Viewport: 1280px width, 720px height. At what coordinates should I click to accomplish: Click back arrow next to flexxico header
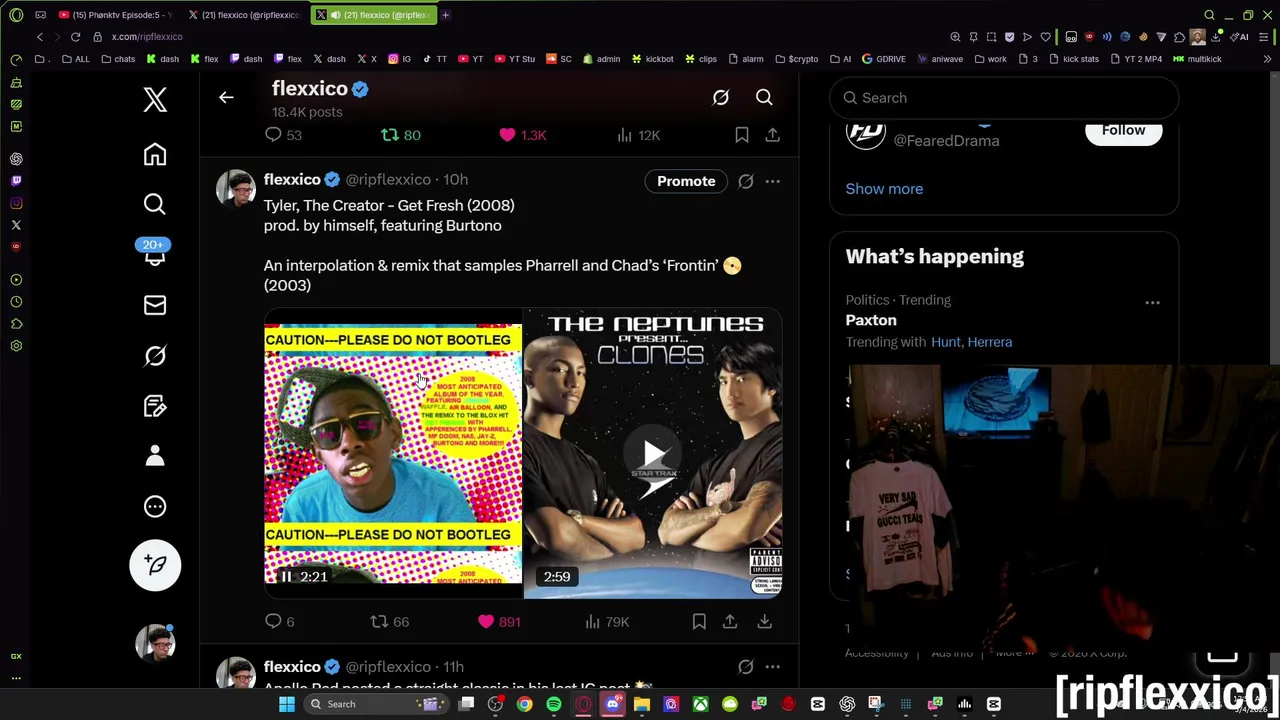coord(226,98)
